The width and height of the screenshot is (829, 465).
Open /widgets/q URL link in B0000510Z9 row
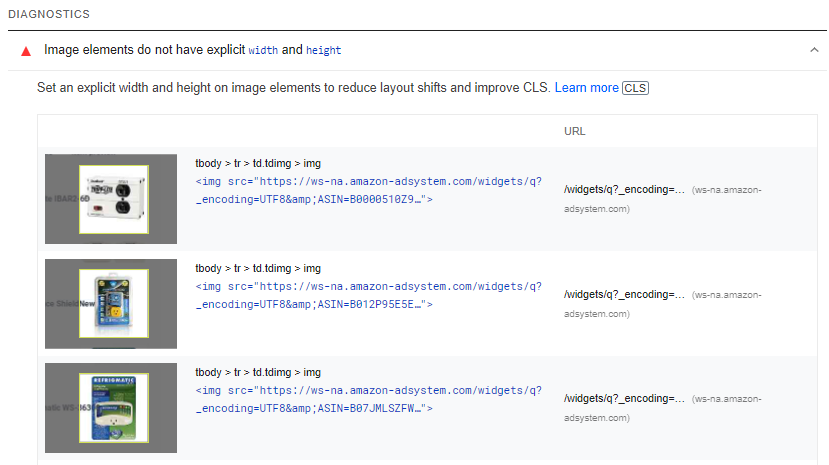(624, 190)
